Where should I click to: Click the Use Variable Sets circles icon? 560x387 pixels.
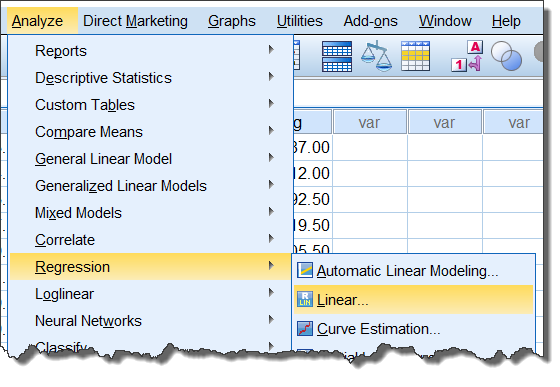tap(506, 56)
